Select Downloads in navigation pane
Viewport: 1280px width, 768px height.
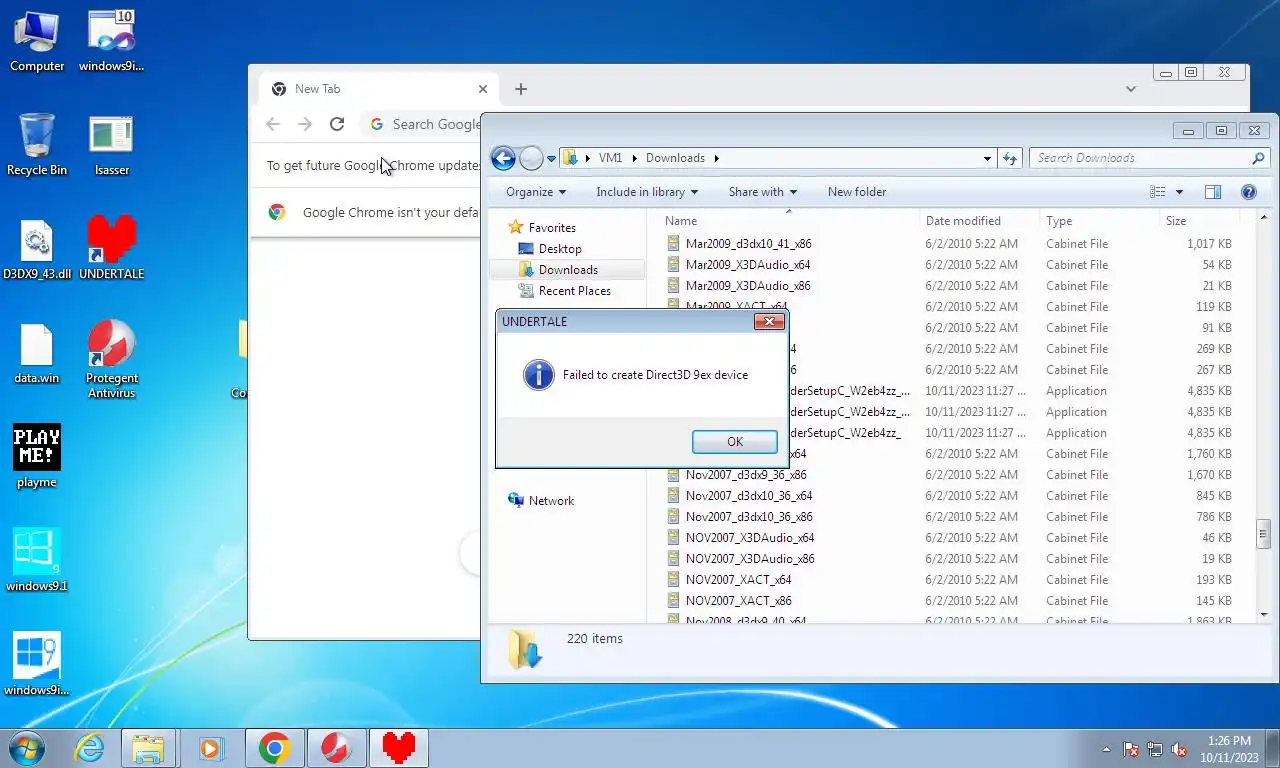pos(567,270)
